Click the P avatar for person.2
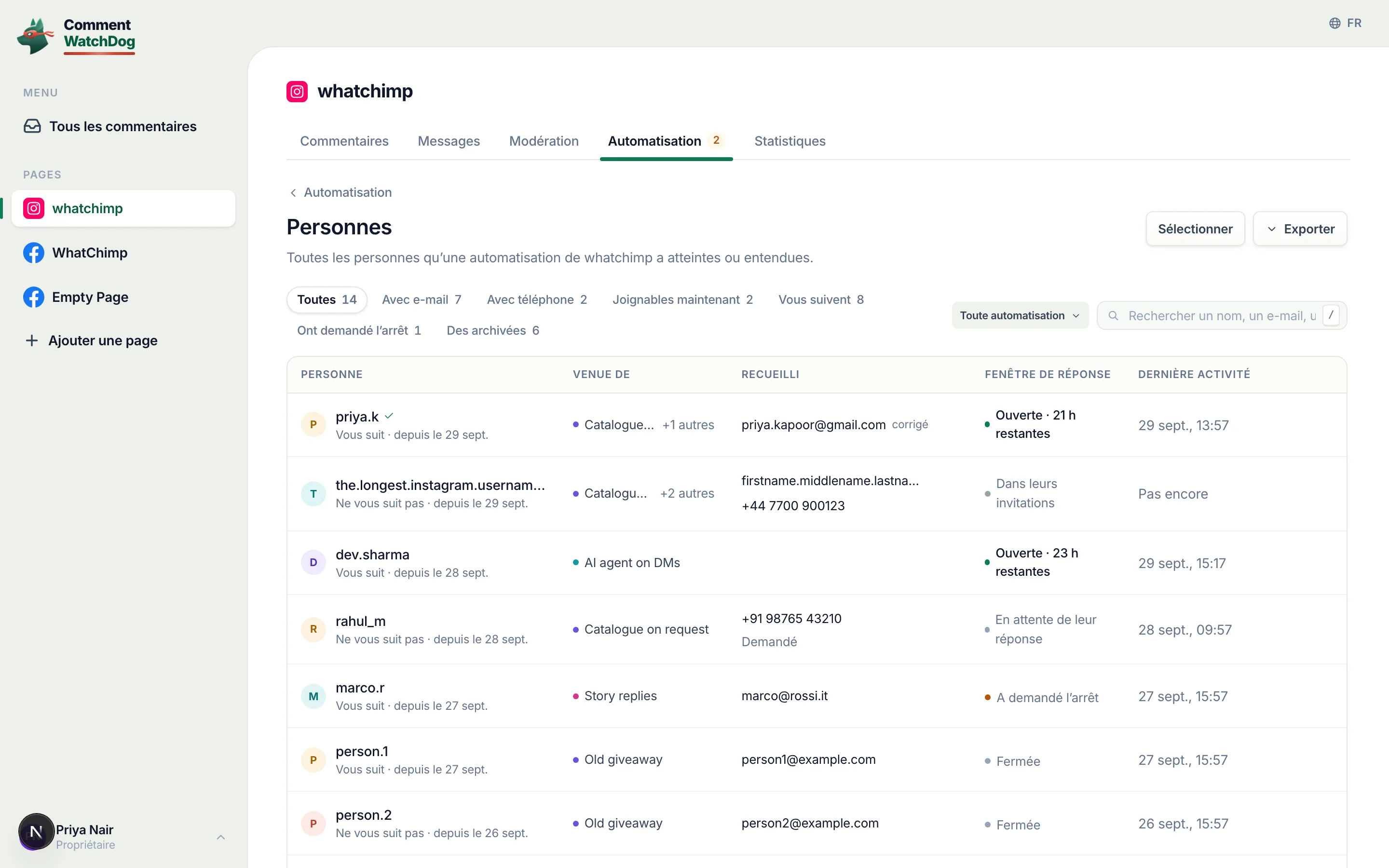 tap(313, 824)
